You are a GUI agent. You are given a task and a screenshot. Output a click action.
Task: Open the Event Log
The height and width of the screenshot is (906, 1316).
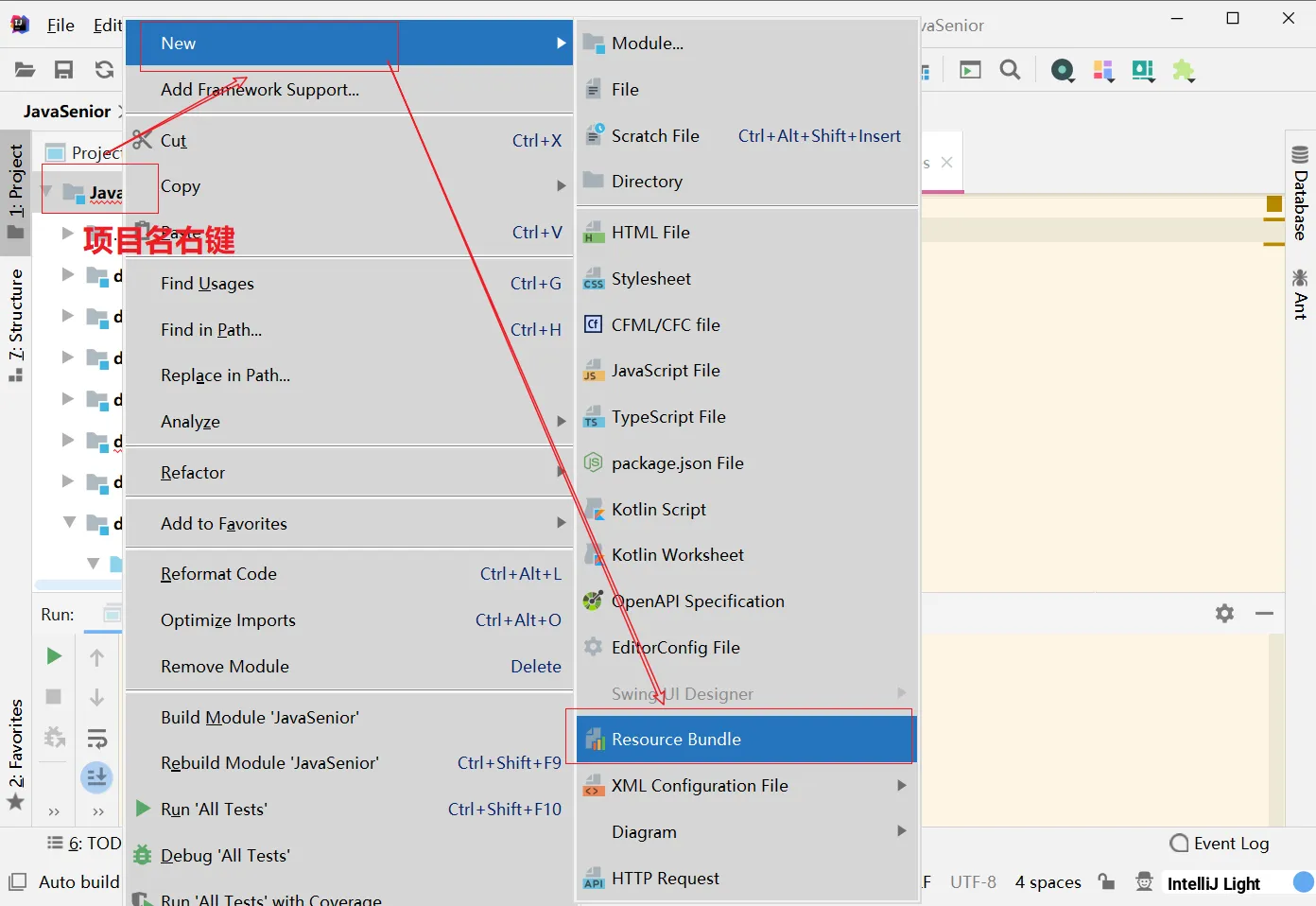[x=1220, y=844]
